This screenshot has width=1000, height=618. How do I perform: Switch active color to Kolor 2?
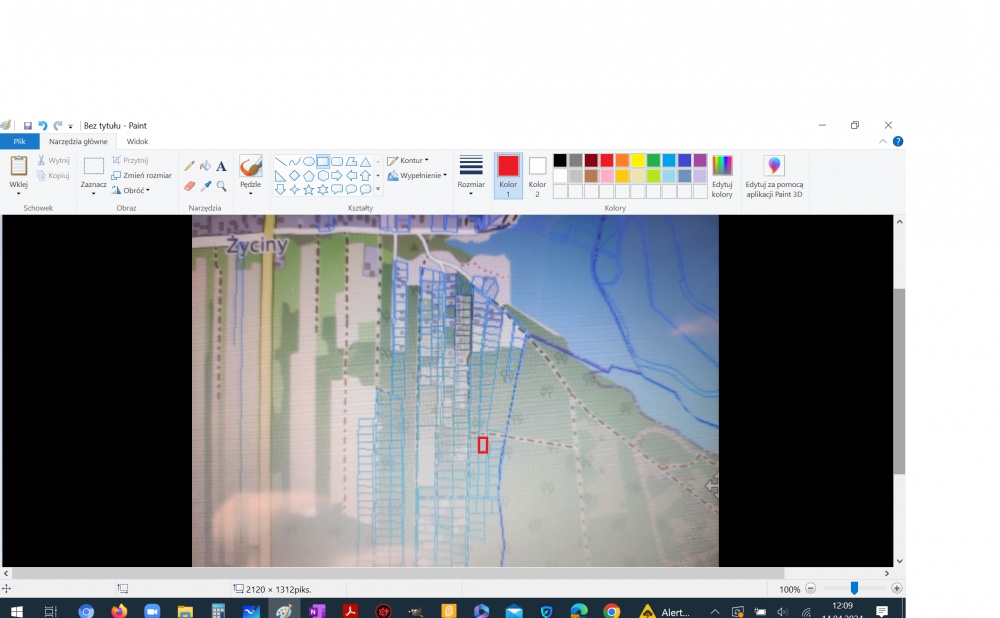(x=537, y=176)
